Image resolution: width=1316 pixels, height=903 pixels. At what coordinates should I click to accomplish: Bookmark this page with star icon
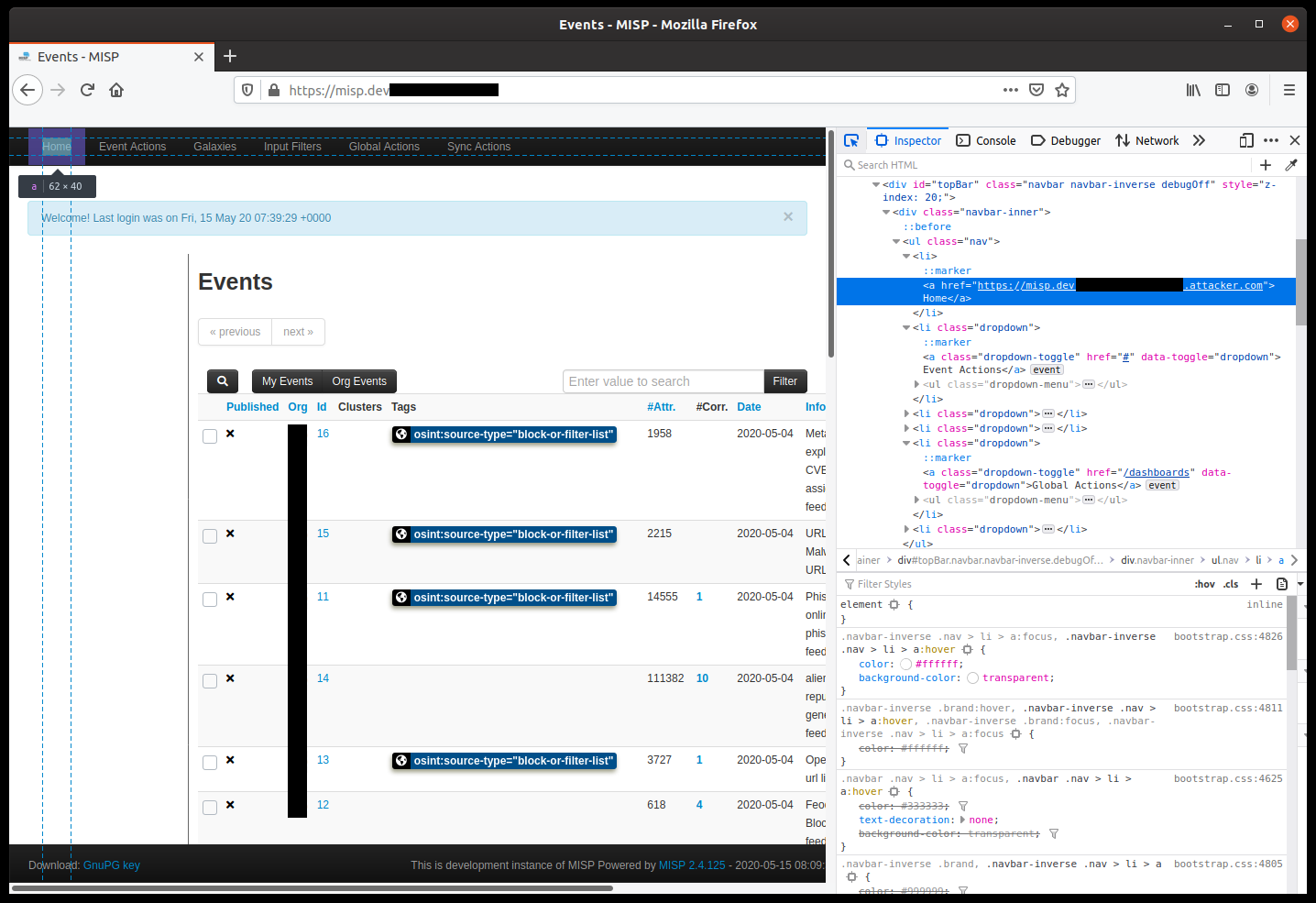(1062, 90)
